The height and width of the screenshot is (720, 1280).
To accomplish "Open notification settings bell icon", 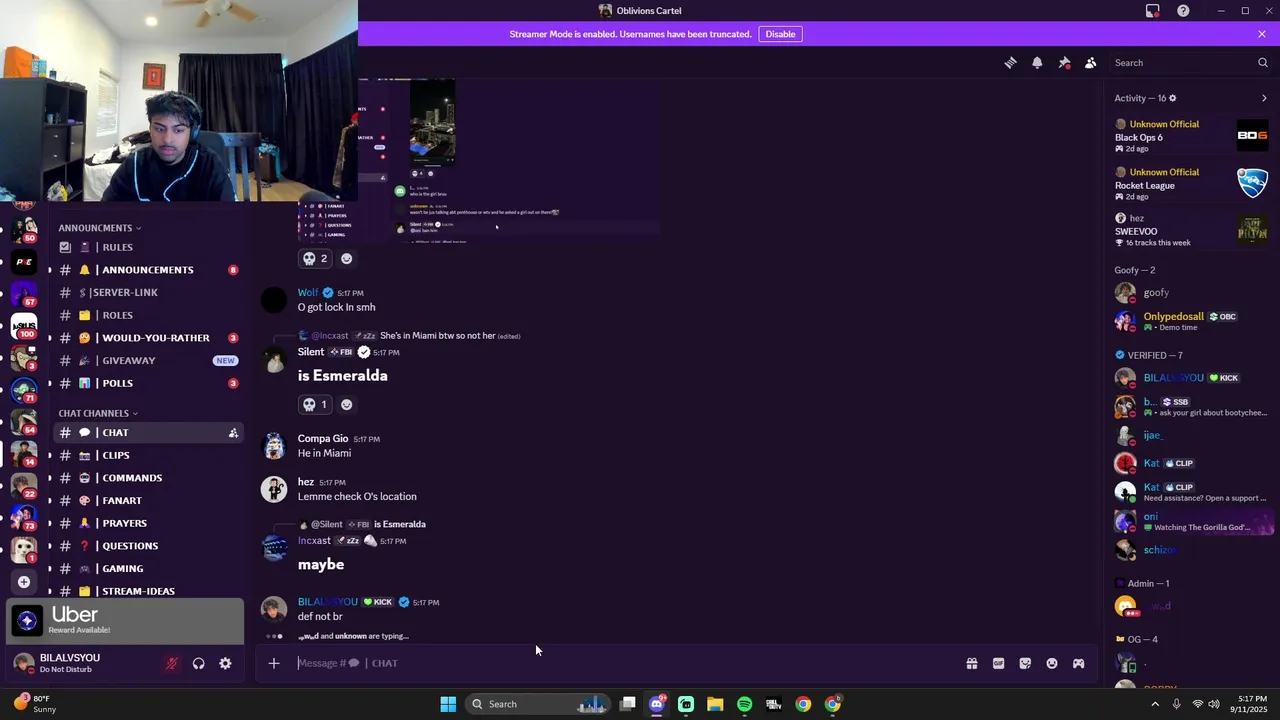I will coord(1037,62).
